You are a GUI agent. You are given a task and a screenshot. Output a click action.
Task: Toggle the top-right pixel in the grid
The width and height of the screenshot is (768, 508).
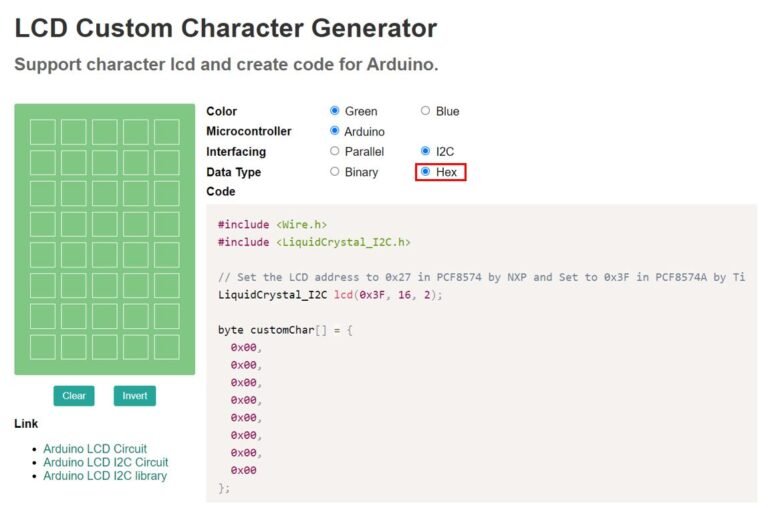coord(167,132)
